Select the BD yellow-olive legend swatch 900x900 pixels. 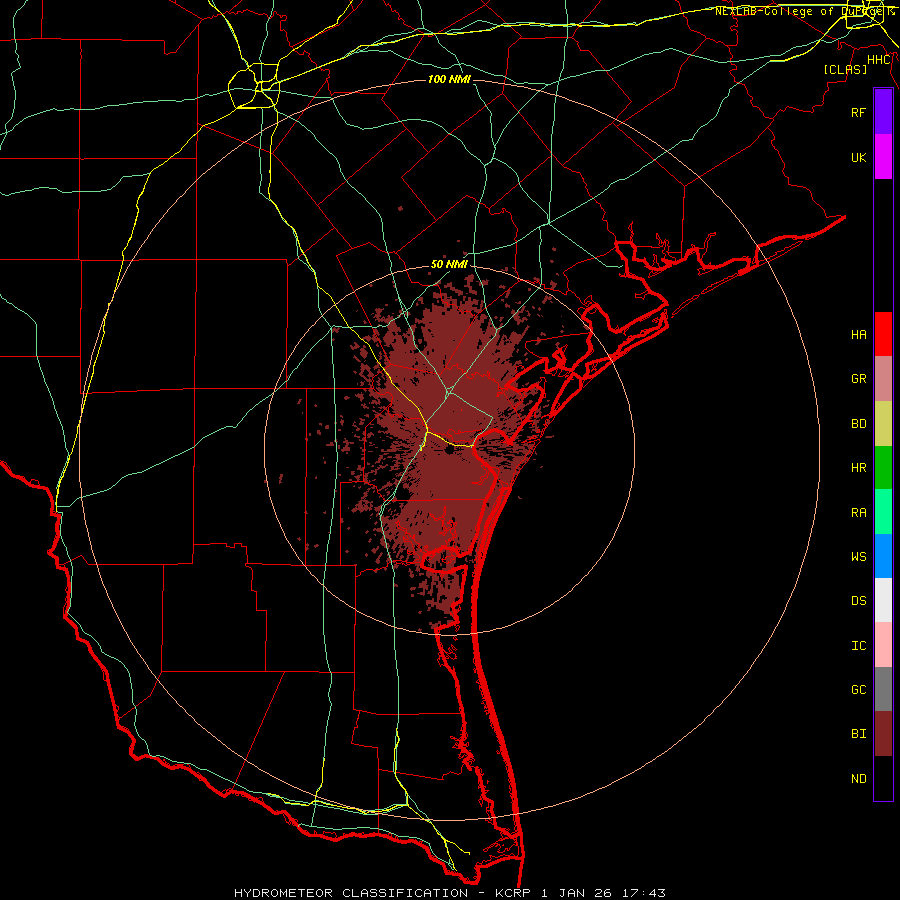pyautogui.click(x=883, y=424)
